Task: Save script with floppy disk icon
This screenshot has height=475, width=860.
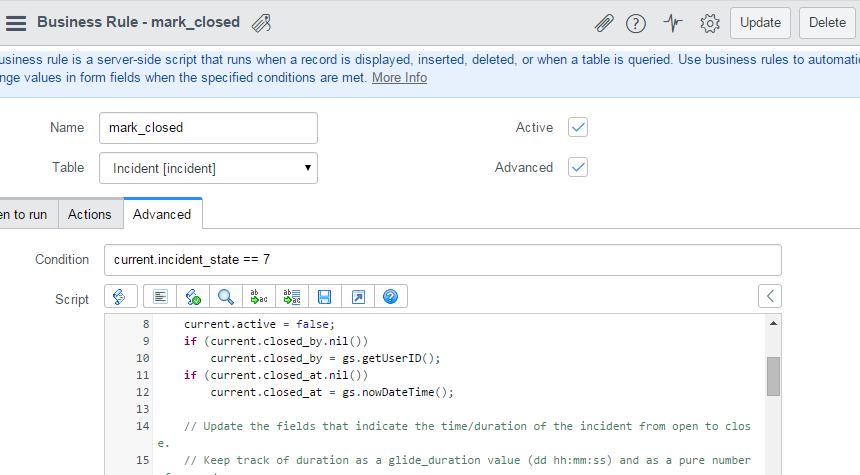Action: pos(325,297)
